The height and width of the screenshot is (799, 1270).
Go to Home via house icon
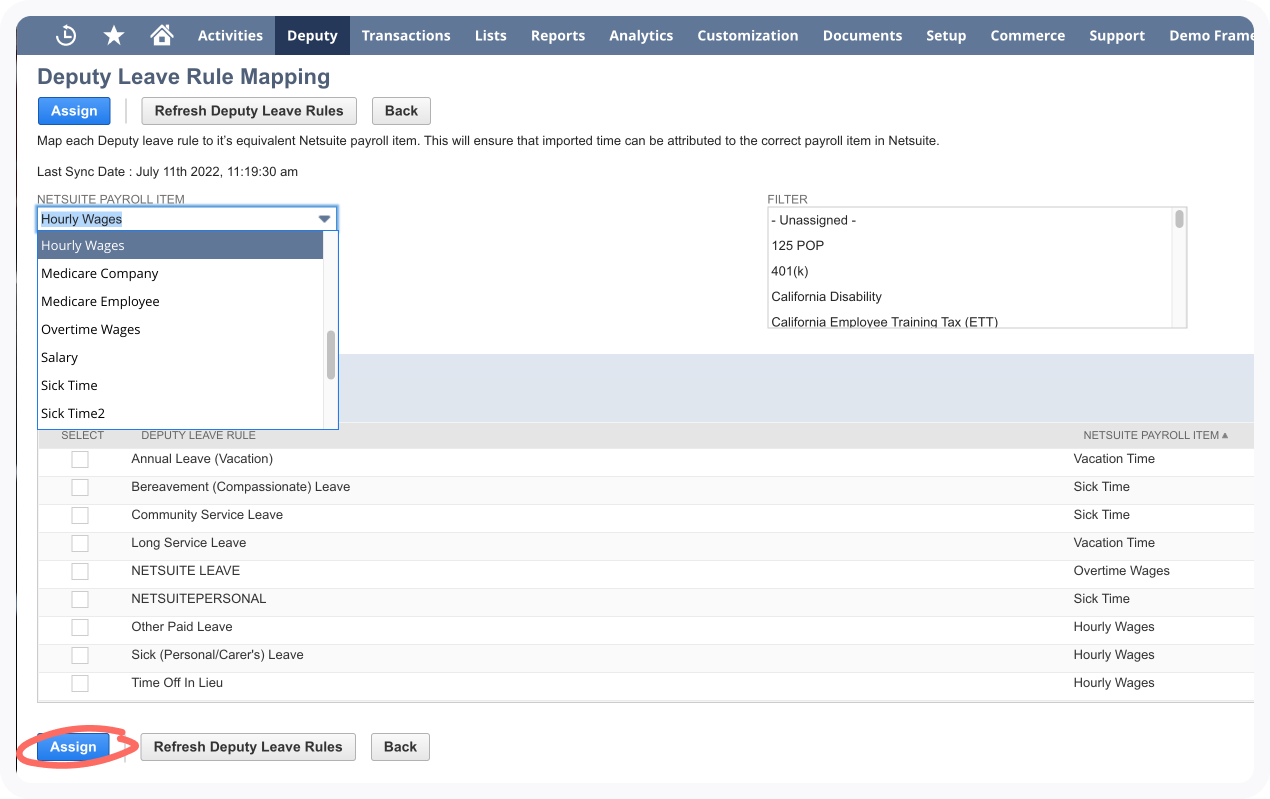pyautogui.click(x=161, y=35)
